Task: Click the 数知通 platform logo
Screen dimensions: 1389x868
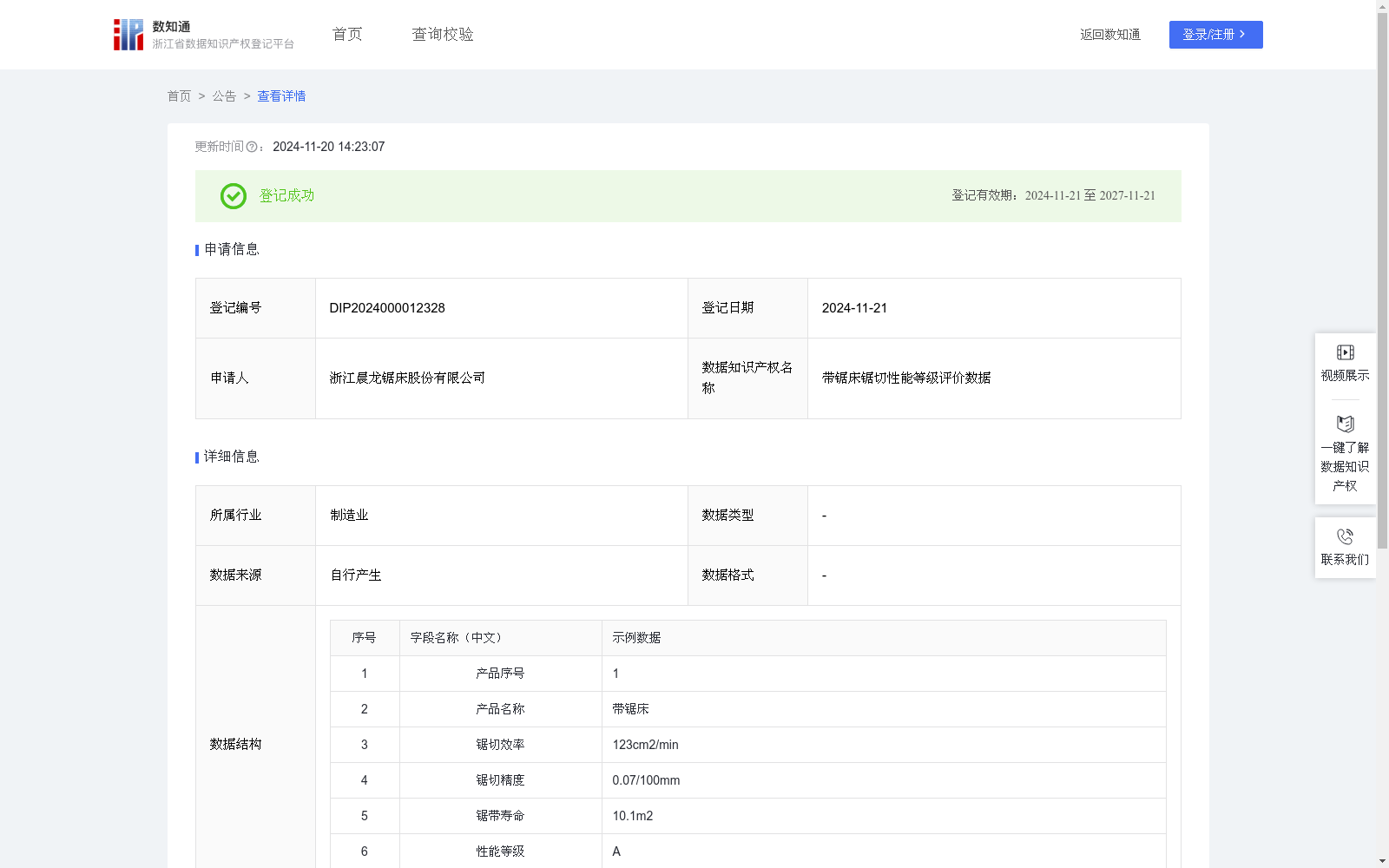Action: (x=203, y=35)
